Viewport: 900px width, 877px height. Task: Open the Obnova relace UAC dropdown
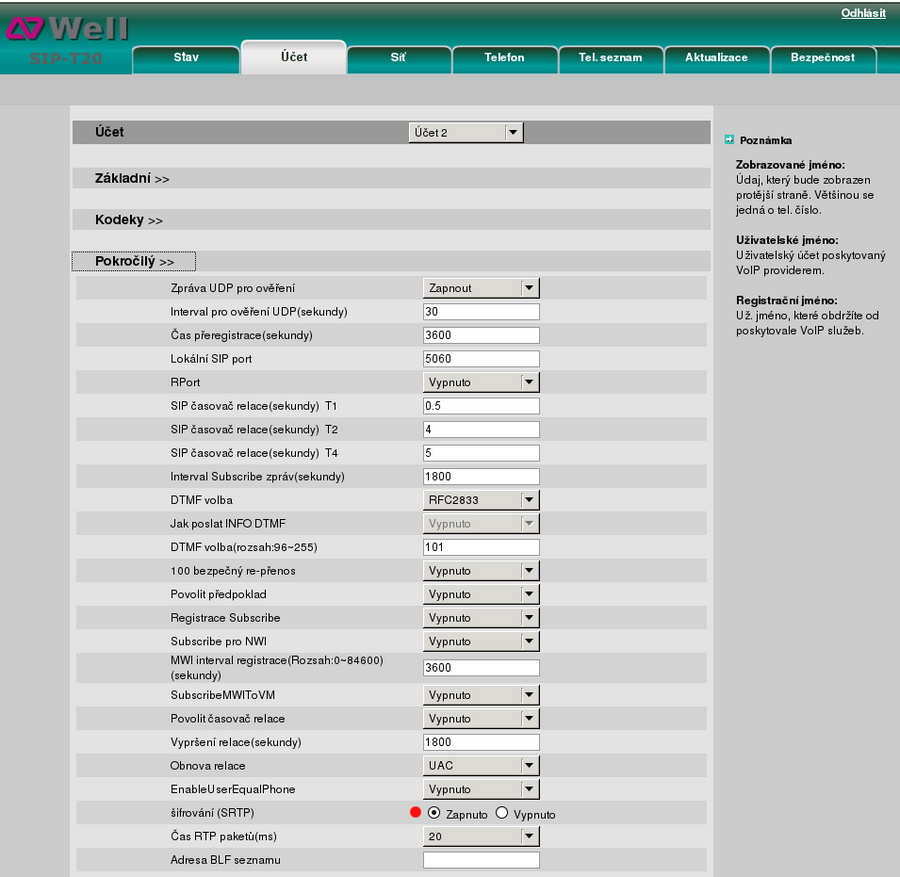point(481,766)
